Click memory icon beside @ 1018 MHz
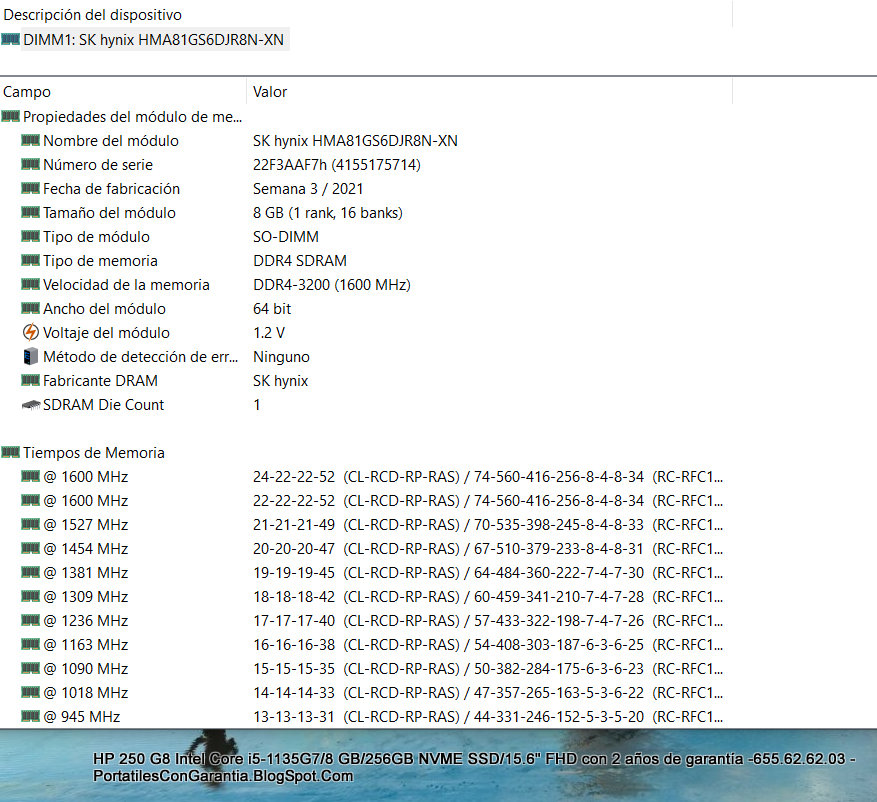 point(30,692)
